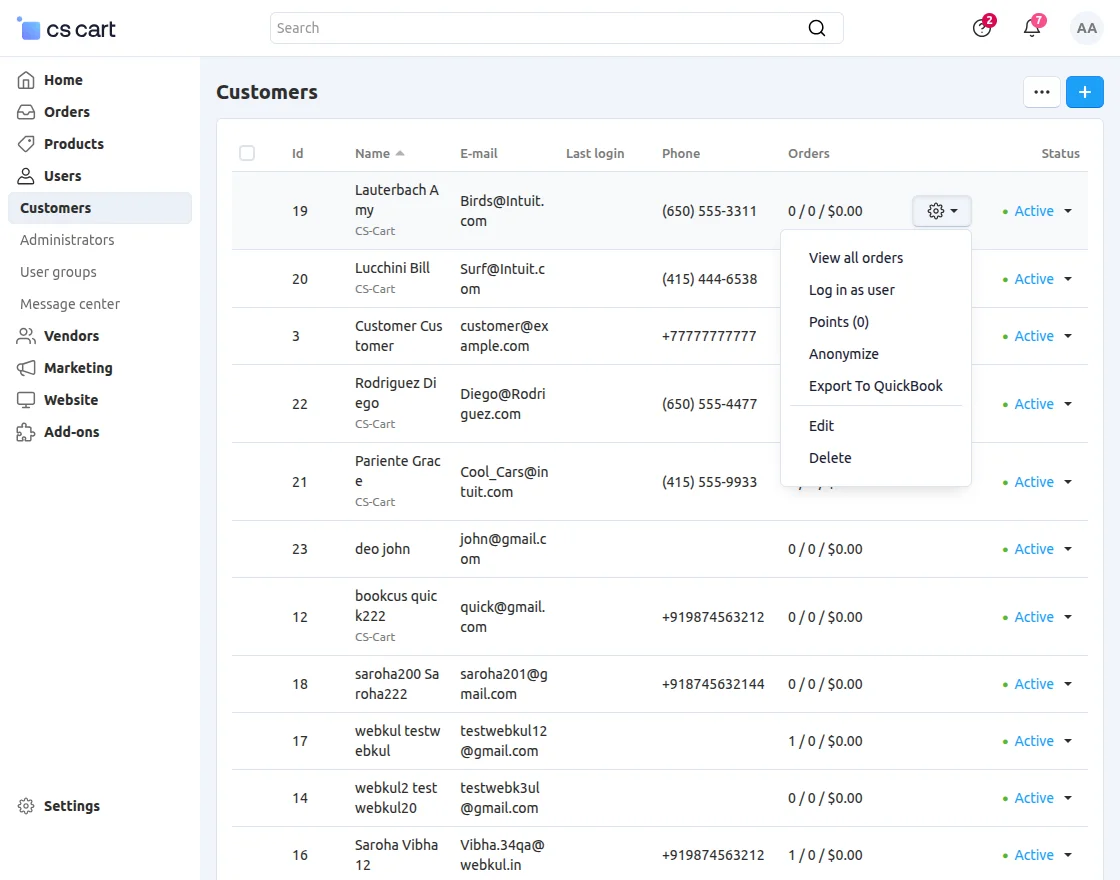This screenshot has height=880, width=1120.
Task: Click the CS-Cart logo
Action: pyautogui.click(x=67, y=29)
